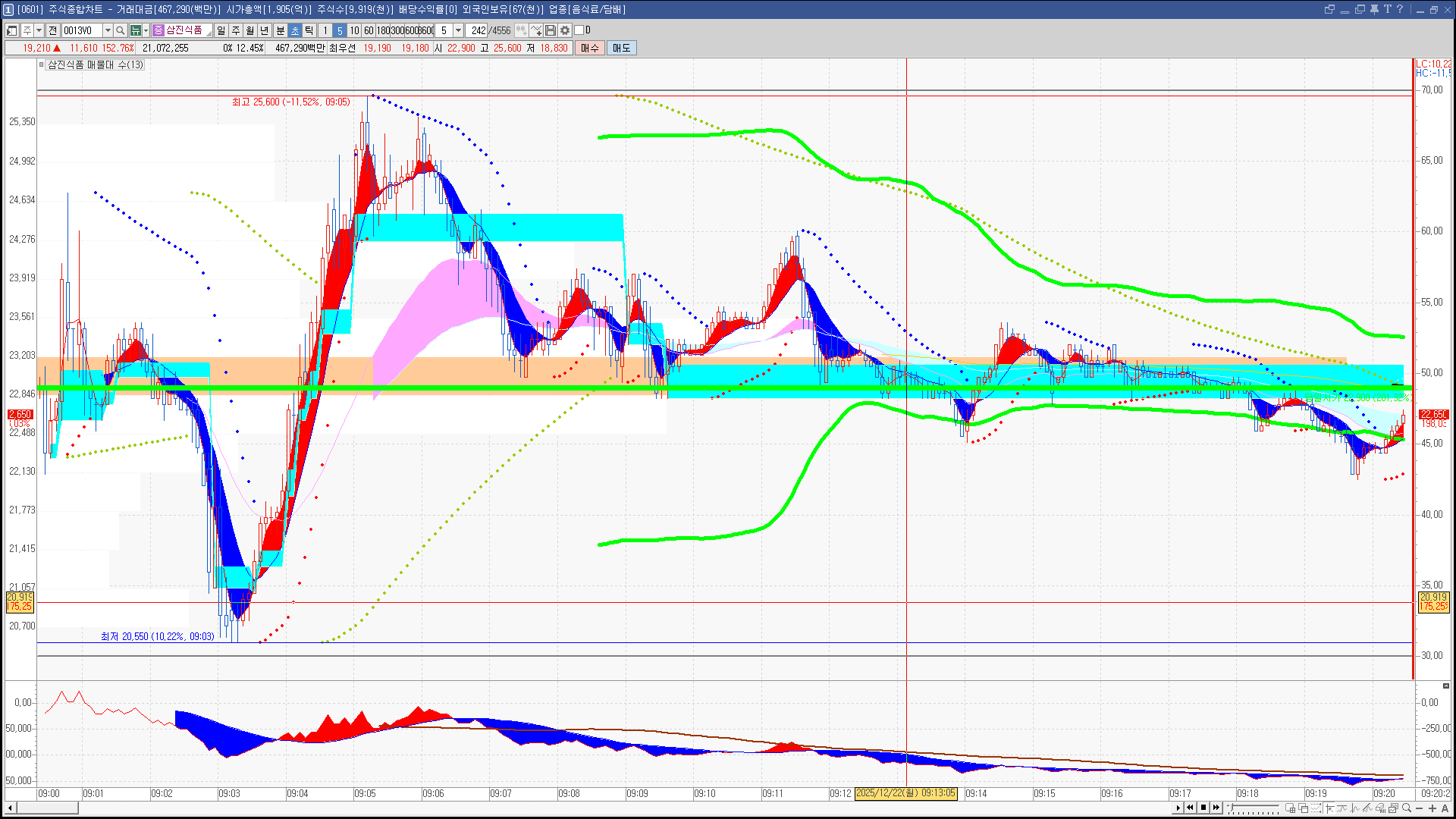The image size is (1456, 819).
Task: Open the 주 type dropdown arrow
Action: pos(39,30)
